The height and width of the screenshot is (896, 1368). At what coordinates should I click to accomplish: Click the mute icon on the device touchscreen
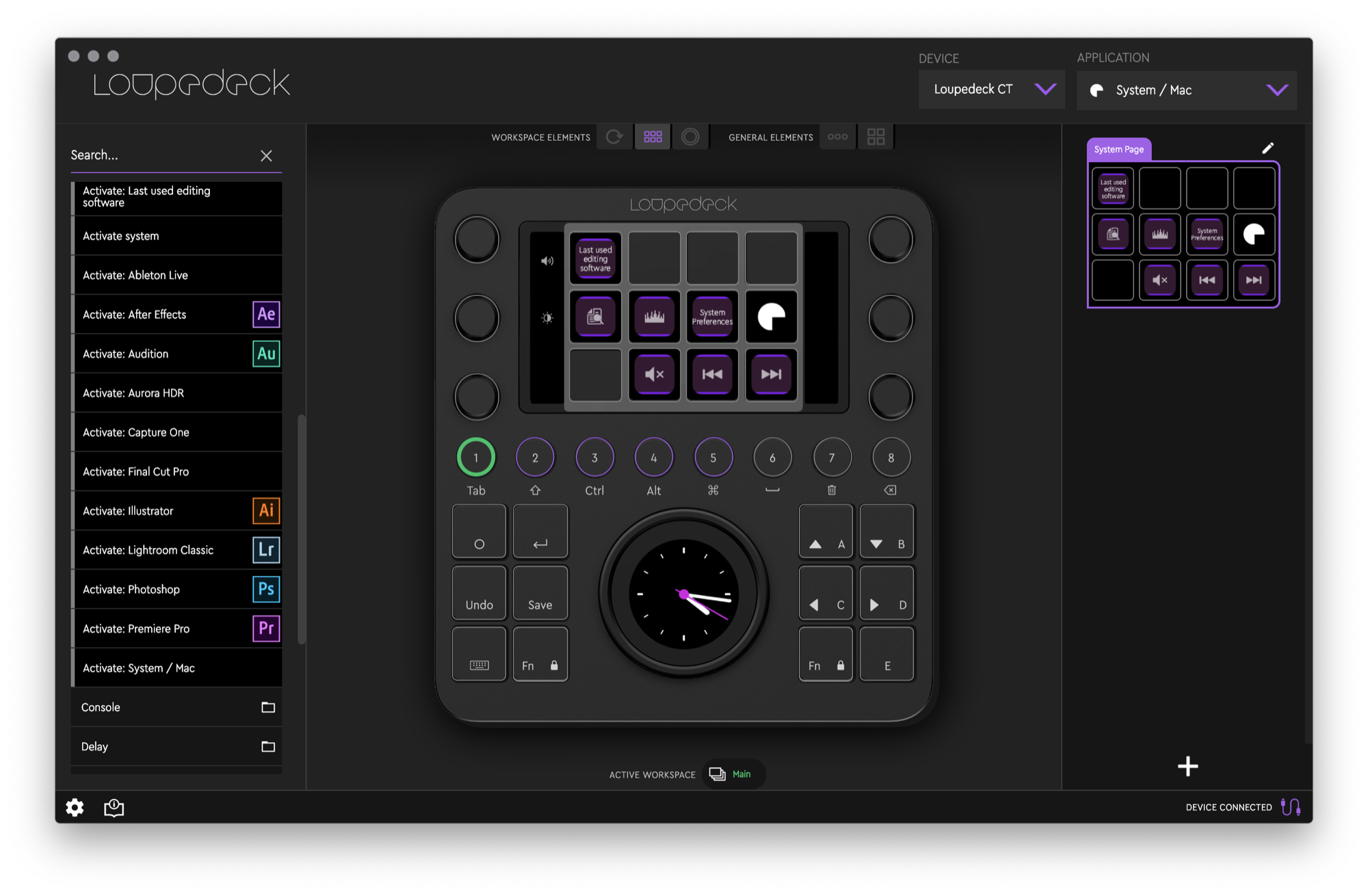tap(654, 374)
